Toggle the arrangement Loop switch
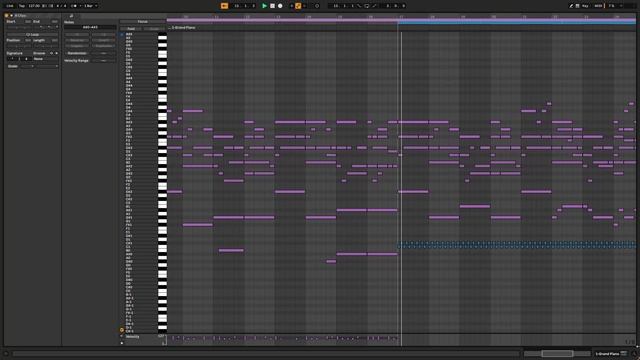 click(367, 6)
